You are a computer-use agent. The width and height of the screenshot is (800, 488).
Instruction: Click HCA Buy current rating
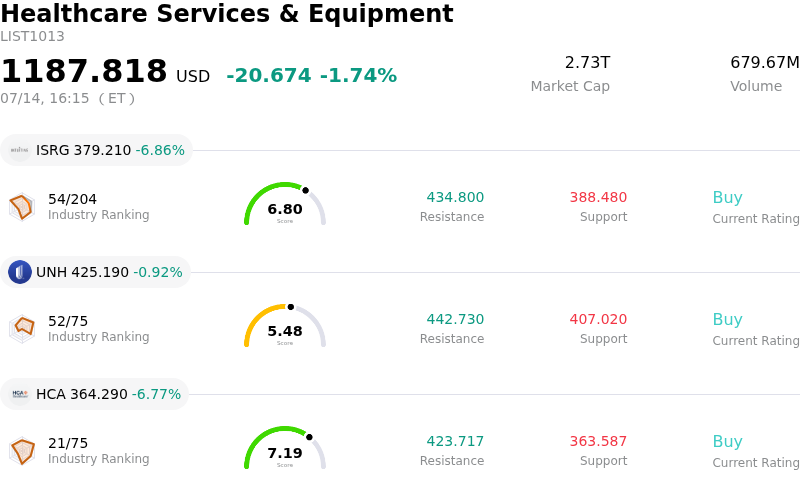pyautogui.click(x=728, y=442)
